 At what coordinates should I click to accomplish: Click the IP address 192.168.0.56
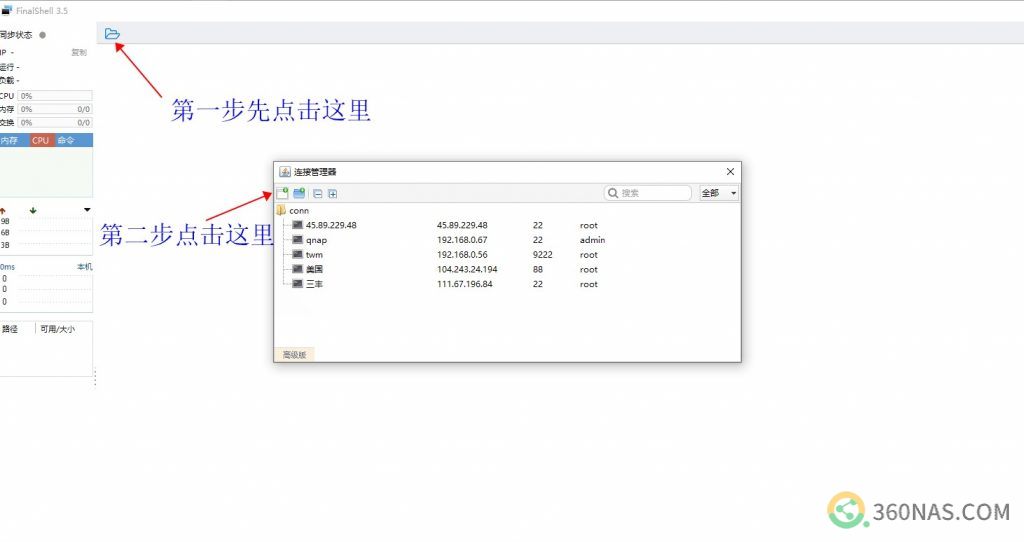[462, 255]
